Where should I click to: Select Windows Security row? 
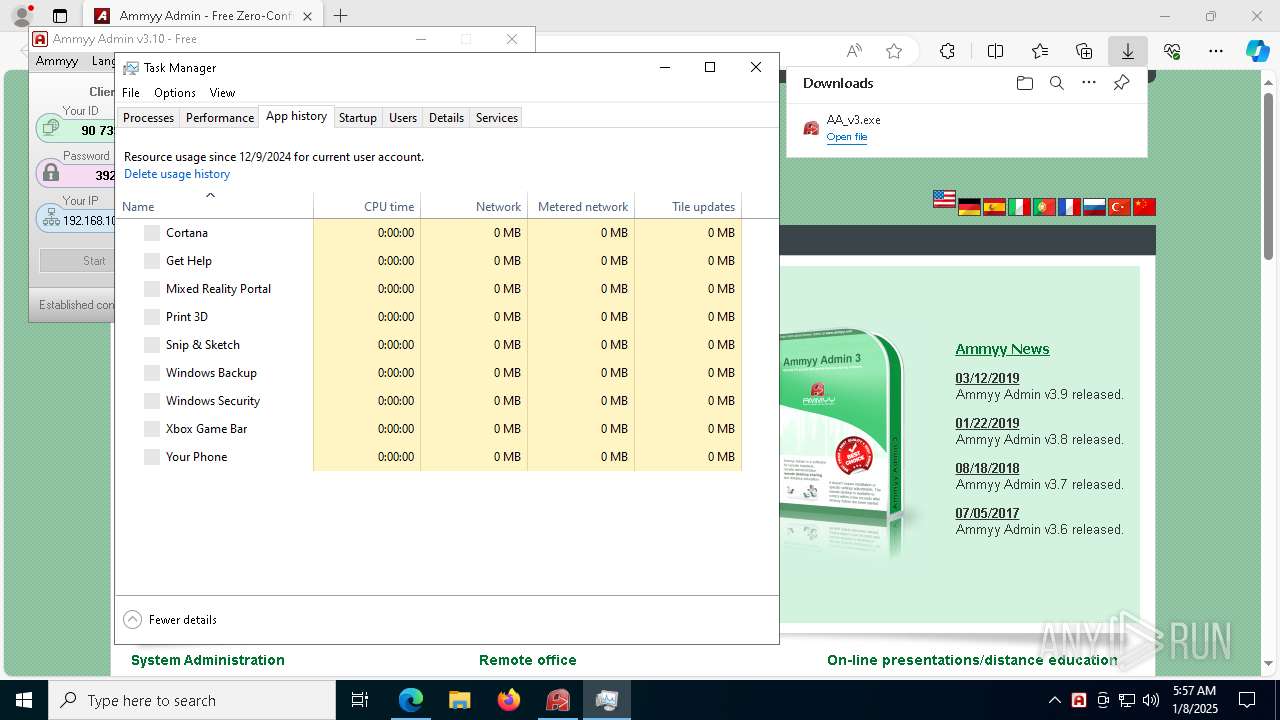[x=429, y=401]
